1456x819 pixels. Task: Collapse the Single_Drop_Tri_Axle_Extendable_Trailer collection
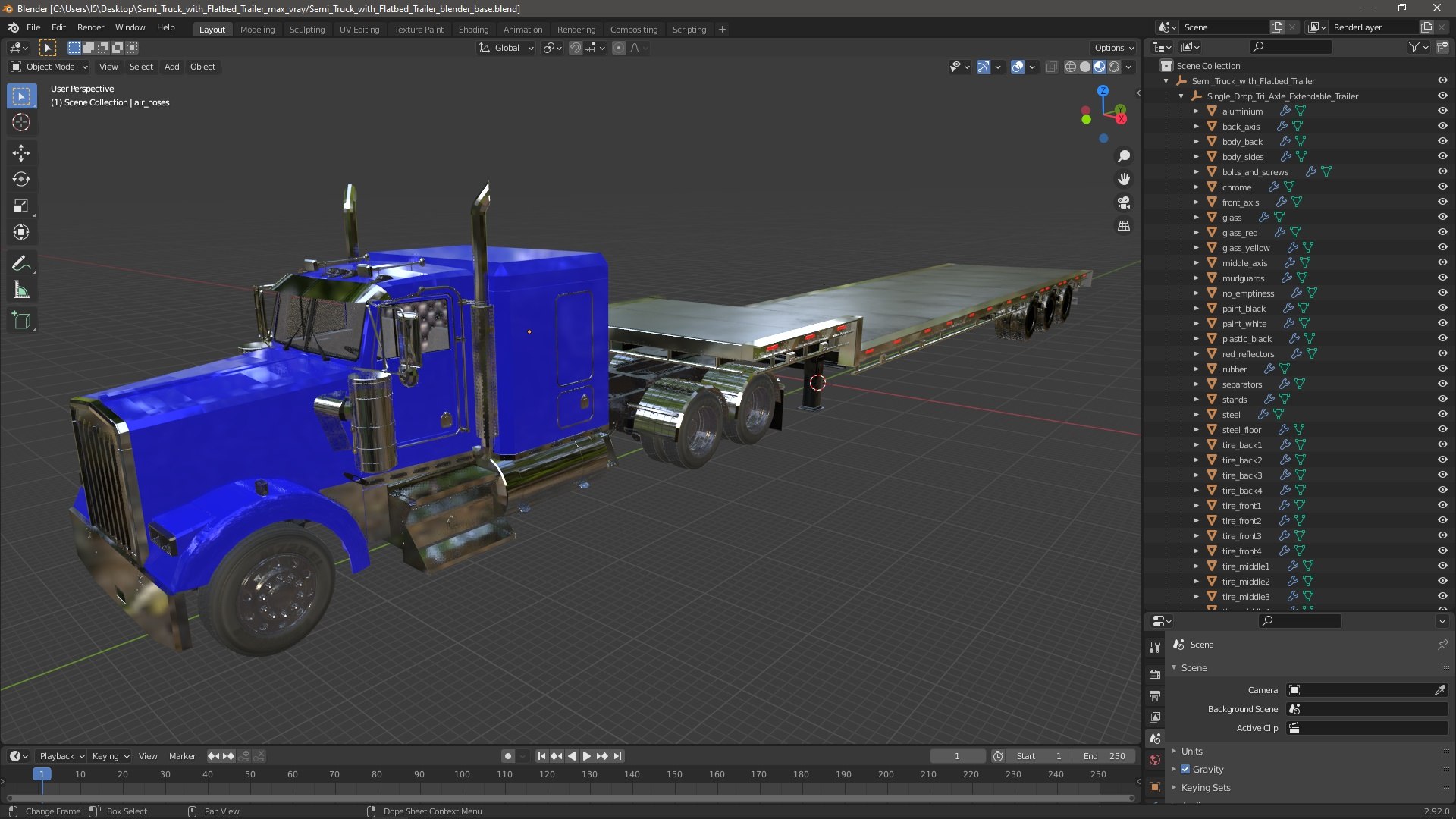tap(1181, 96)
